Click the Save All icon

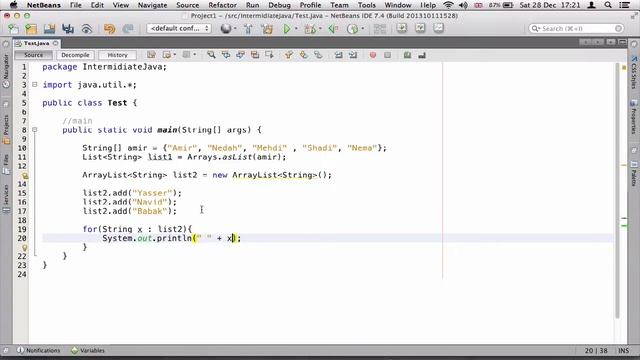click(68, 29)
